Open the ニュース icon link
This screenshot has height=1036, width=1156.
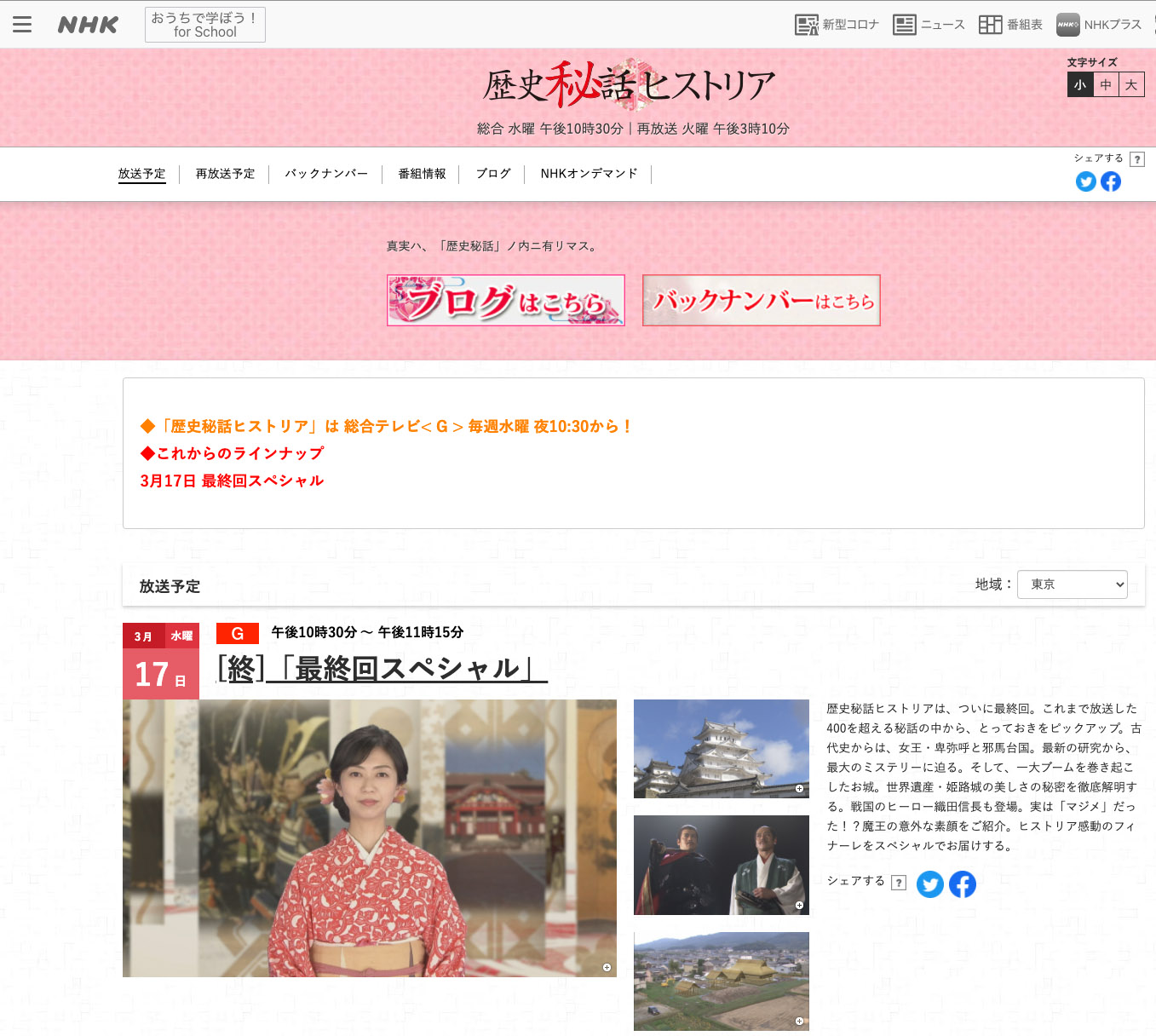pyautogui.click(x=929, y=25)
